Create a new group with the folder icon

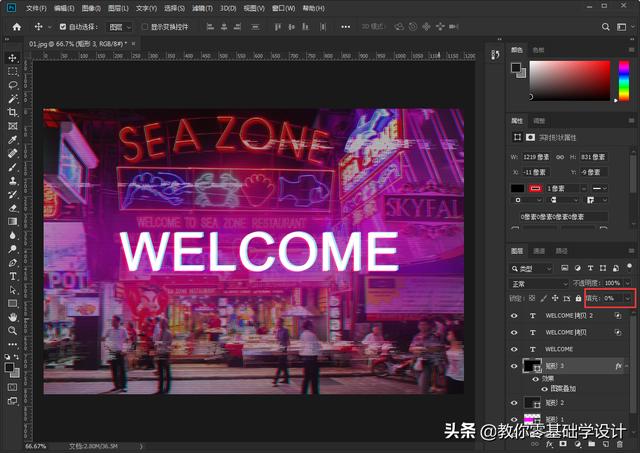[x=592, y=444]
